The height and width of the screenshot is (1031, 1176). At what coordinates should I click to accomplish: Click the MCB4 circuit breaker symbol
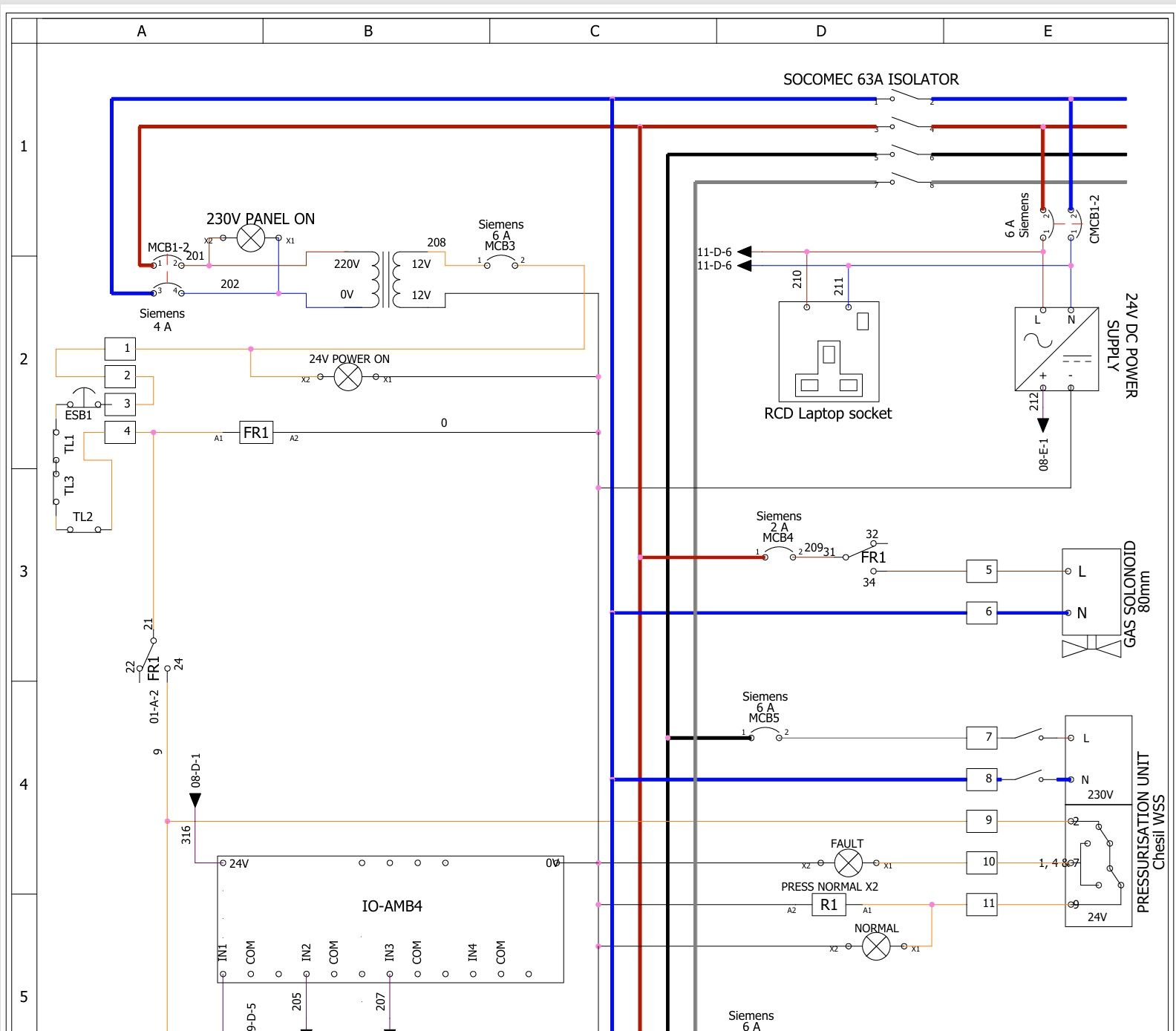pos(779,554)
